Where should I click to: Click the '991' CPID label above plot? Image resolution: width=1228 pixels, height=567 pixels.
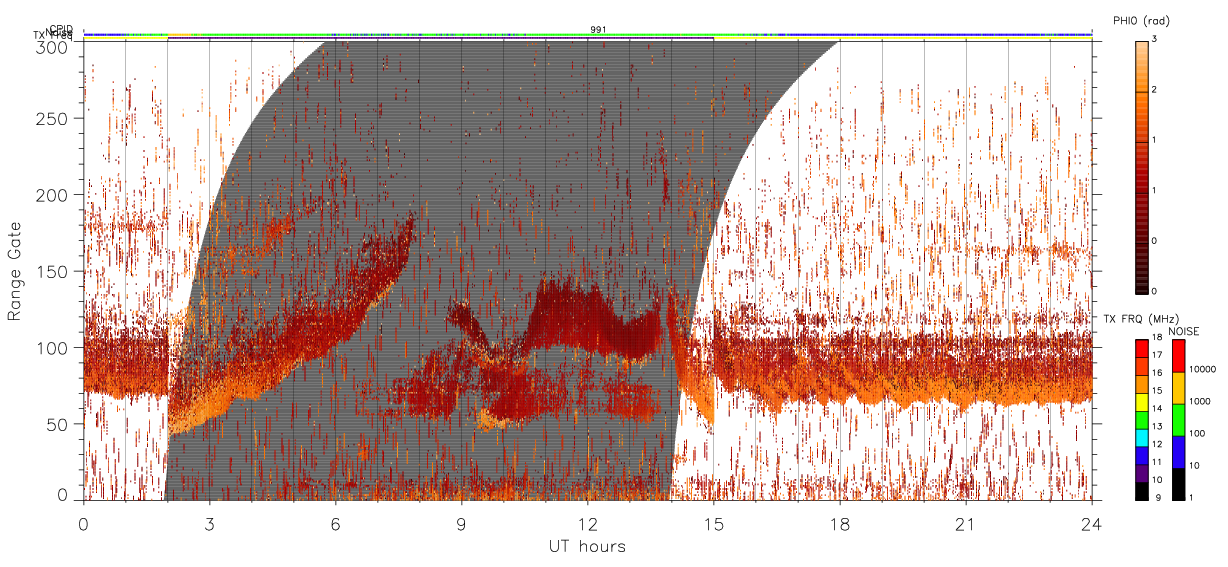(598, 30)
